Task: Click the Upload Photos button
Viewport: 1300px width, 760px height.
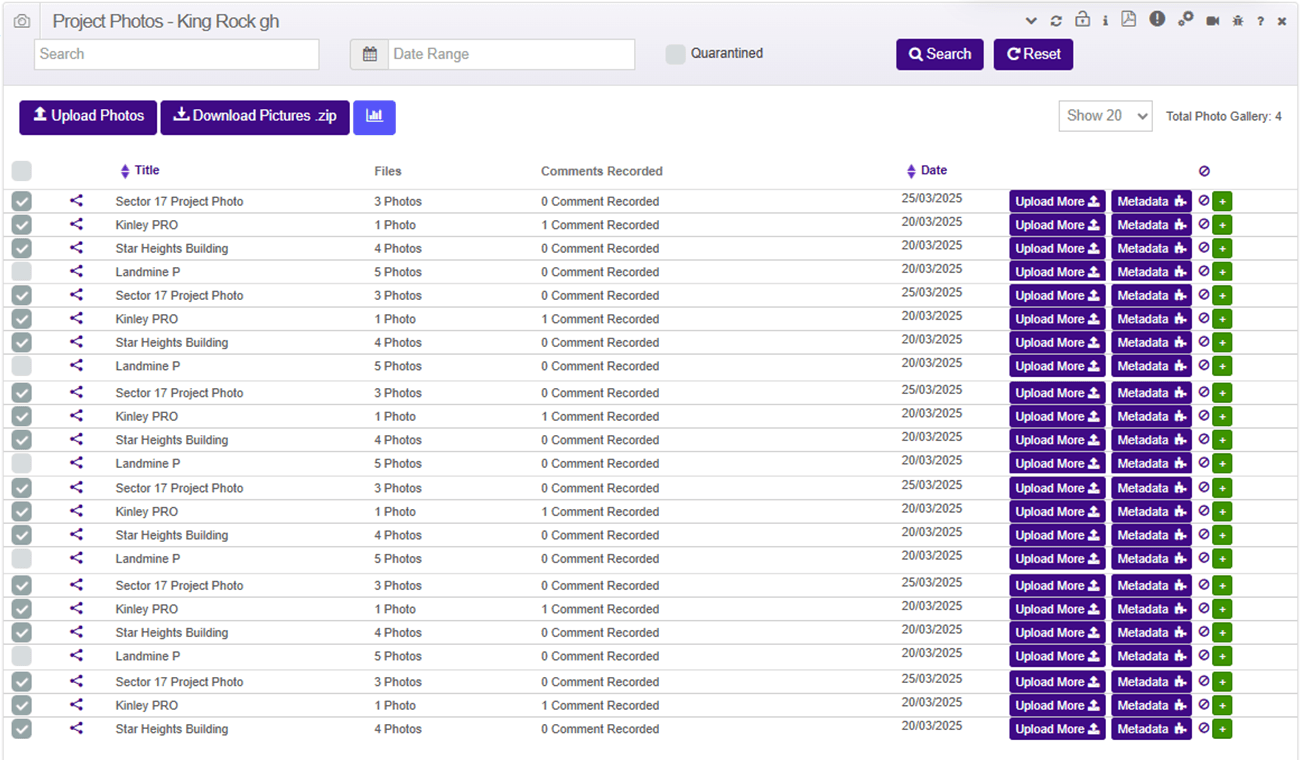Action: (x=88, y=117)
